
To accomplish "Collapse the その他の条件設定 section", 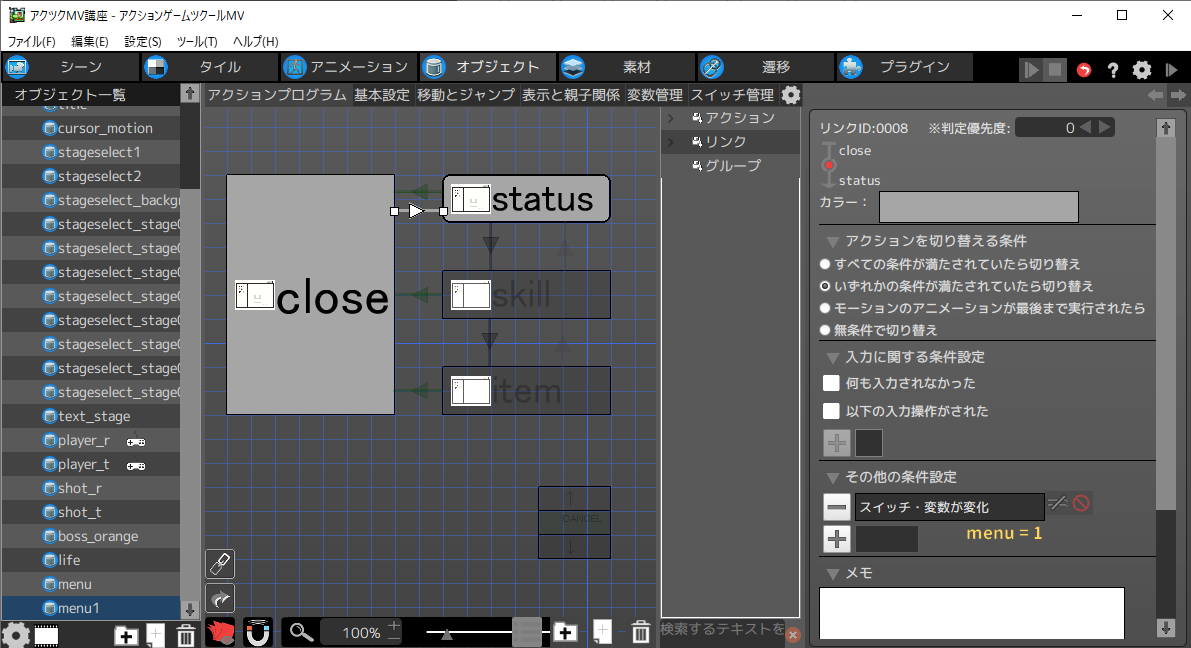I will click(832, 477).
